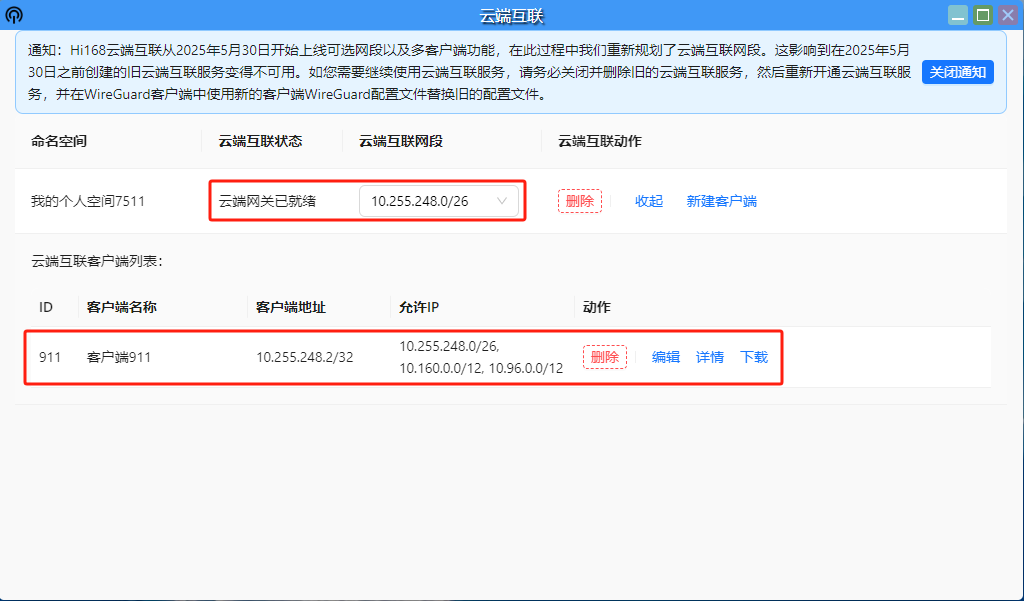The width and height of the screenshot is (1024, 601).
Task: Click the 云端互联客户端列表 label
Action: [97, 261]
